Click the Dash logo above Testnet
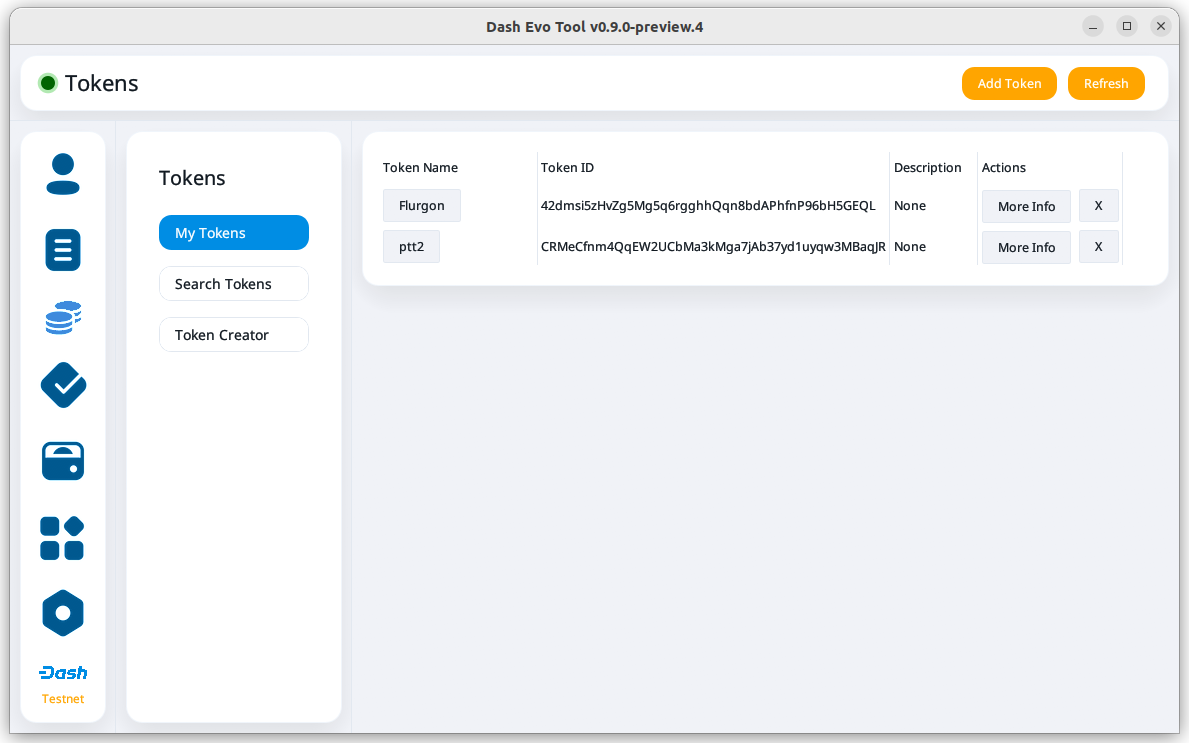1189x743 pixels. tap(63, 673)
